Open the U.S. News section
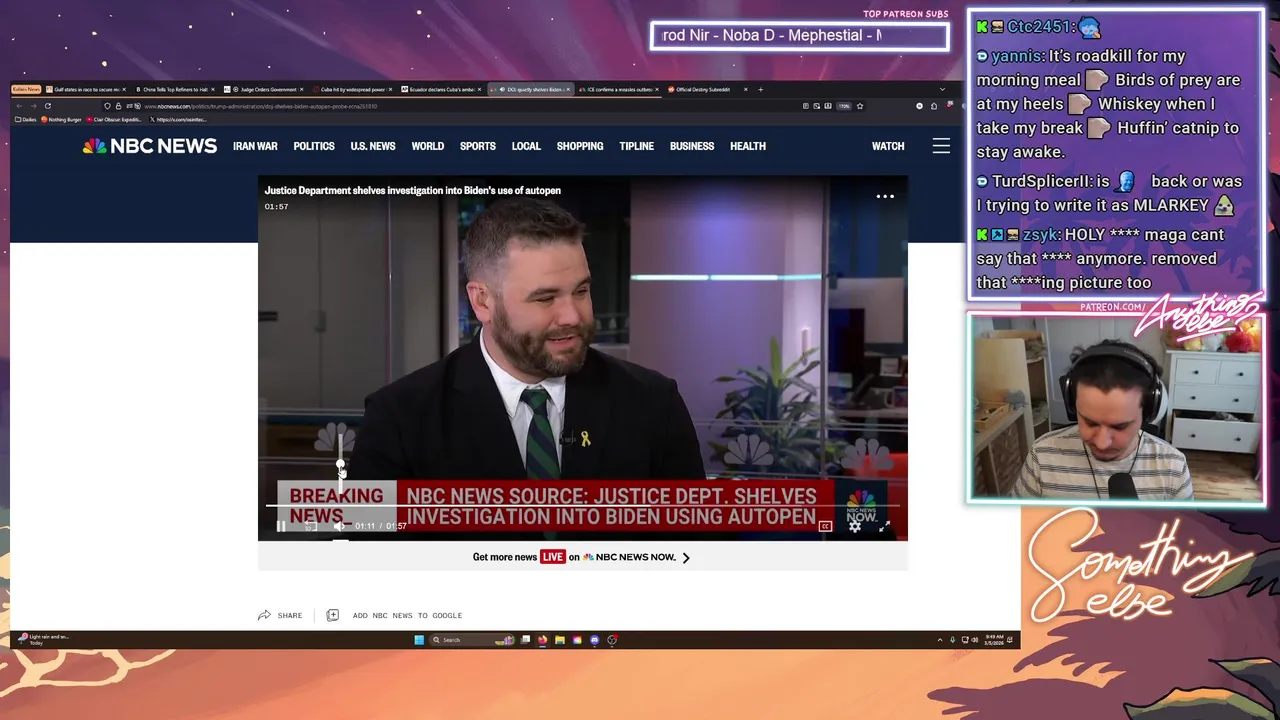Screen dimensions: 1280x720 click(373, 146)
